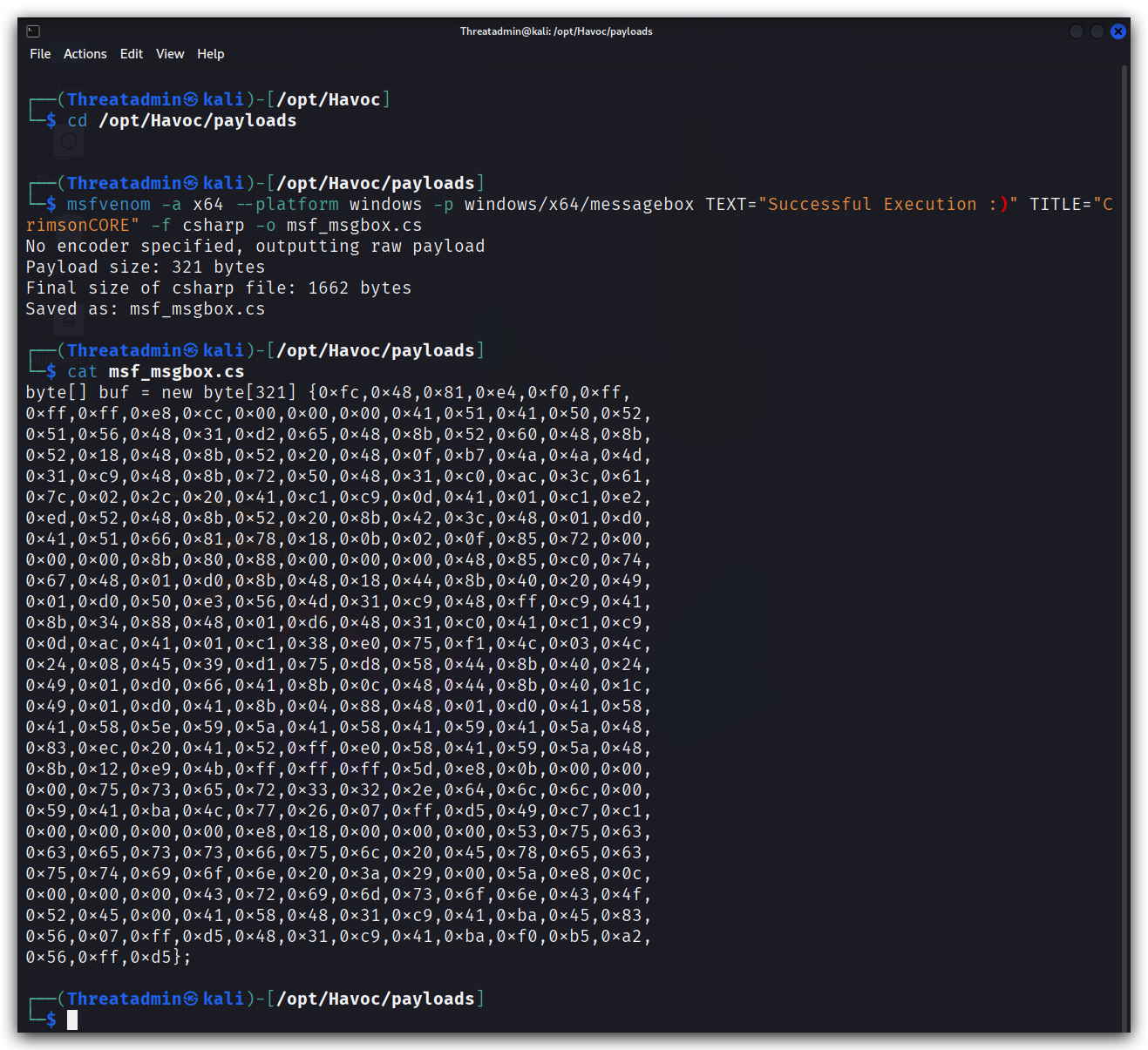The width and height of the screenshot is (1148, 1050).
Task: Click the "cat" command word
Action: coord(83,371)
